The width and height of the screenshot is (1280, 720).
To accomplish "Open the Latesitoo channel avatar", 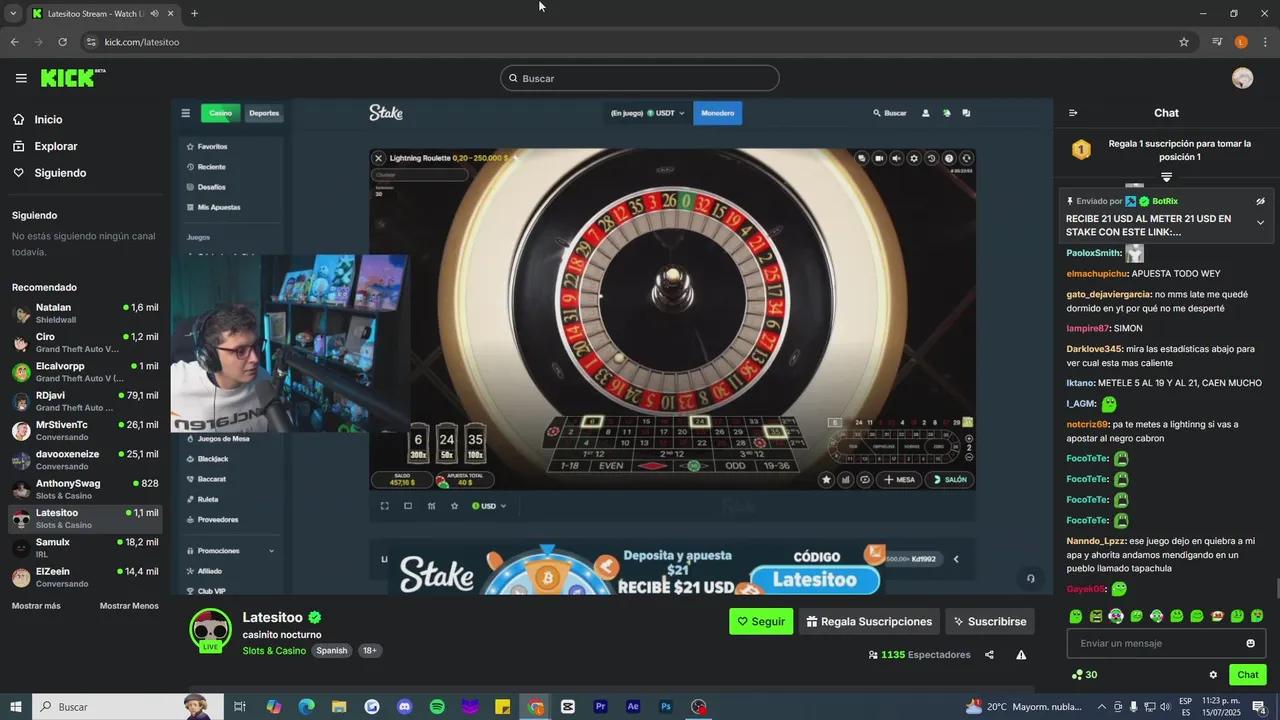I will click(211, 629).
